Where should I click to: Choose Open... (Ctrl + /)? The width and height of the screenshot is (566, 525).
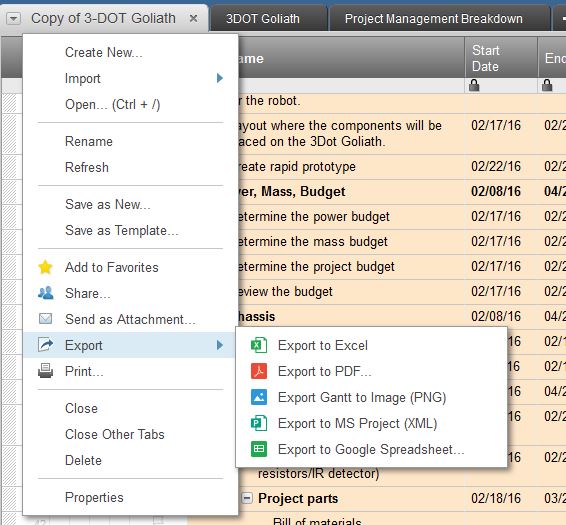[113, 105]
